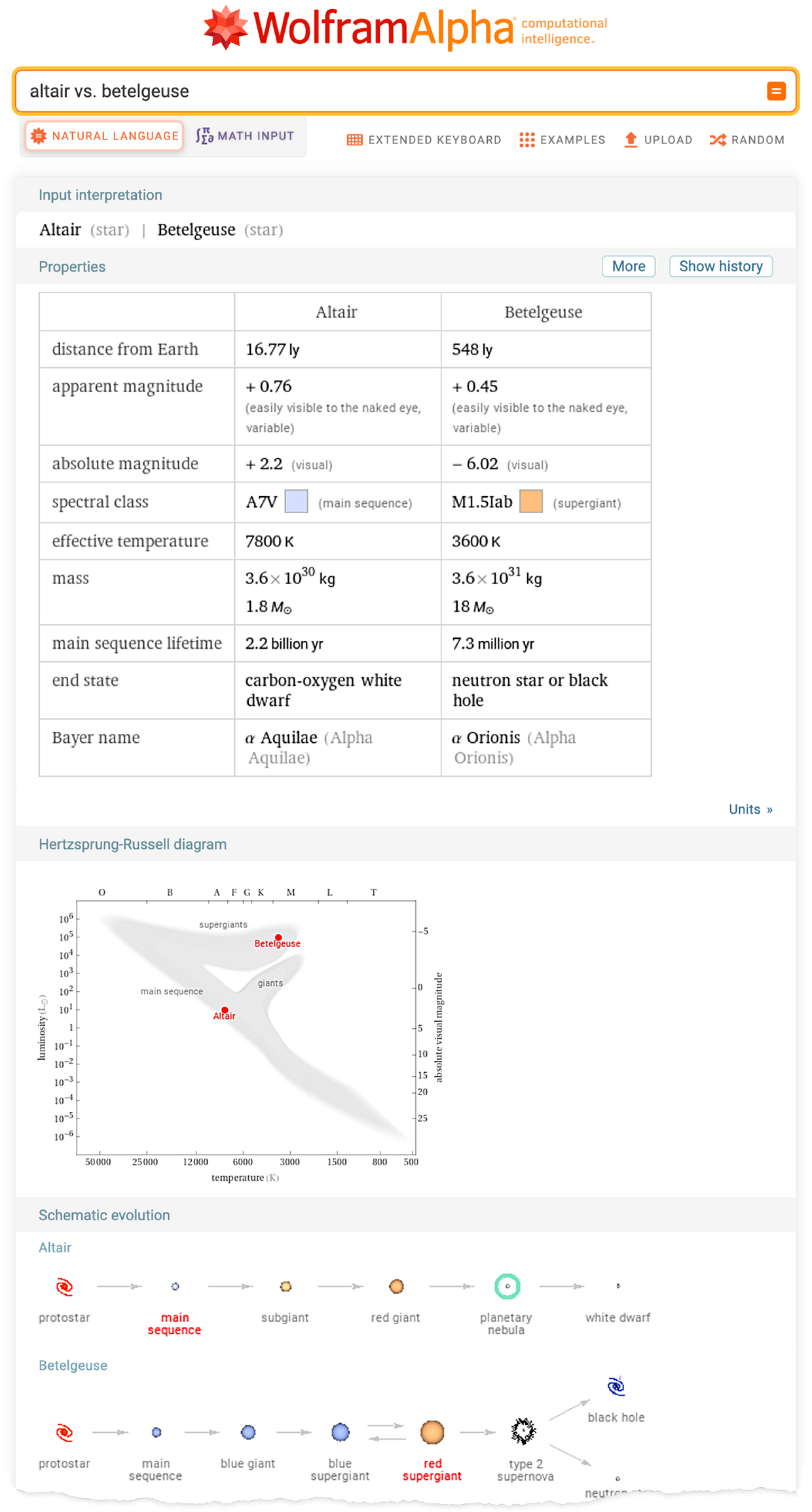Click the WolframAlpha spikey logo
This screenshot has height=1512, width=812.
pos(225,27)
